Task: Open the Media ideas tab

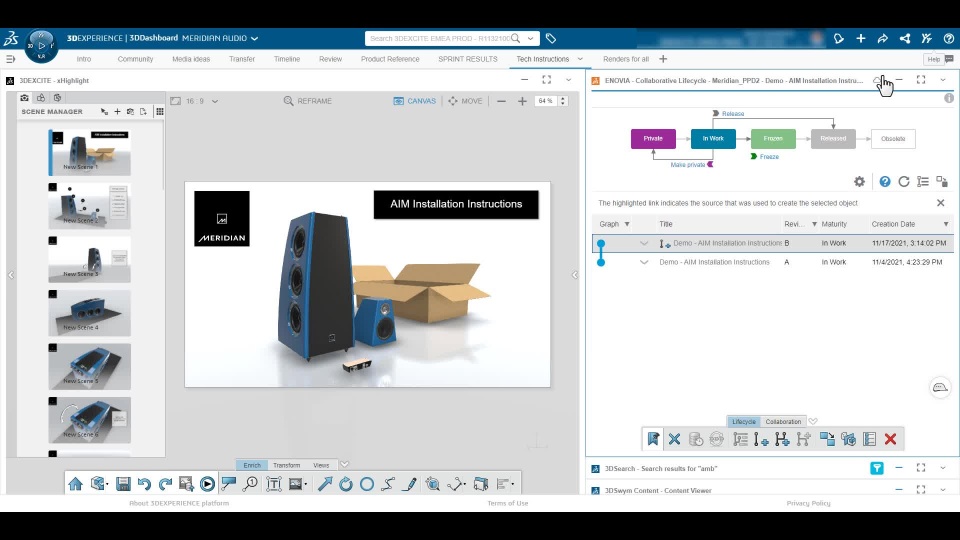Action: coord(191,59)
